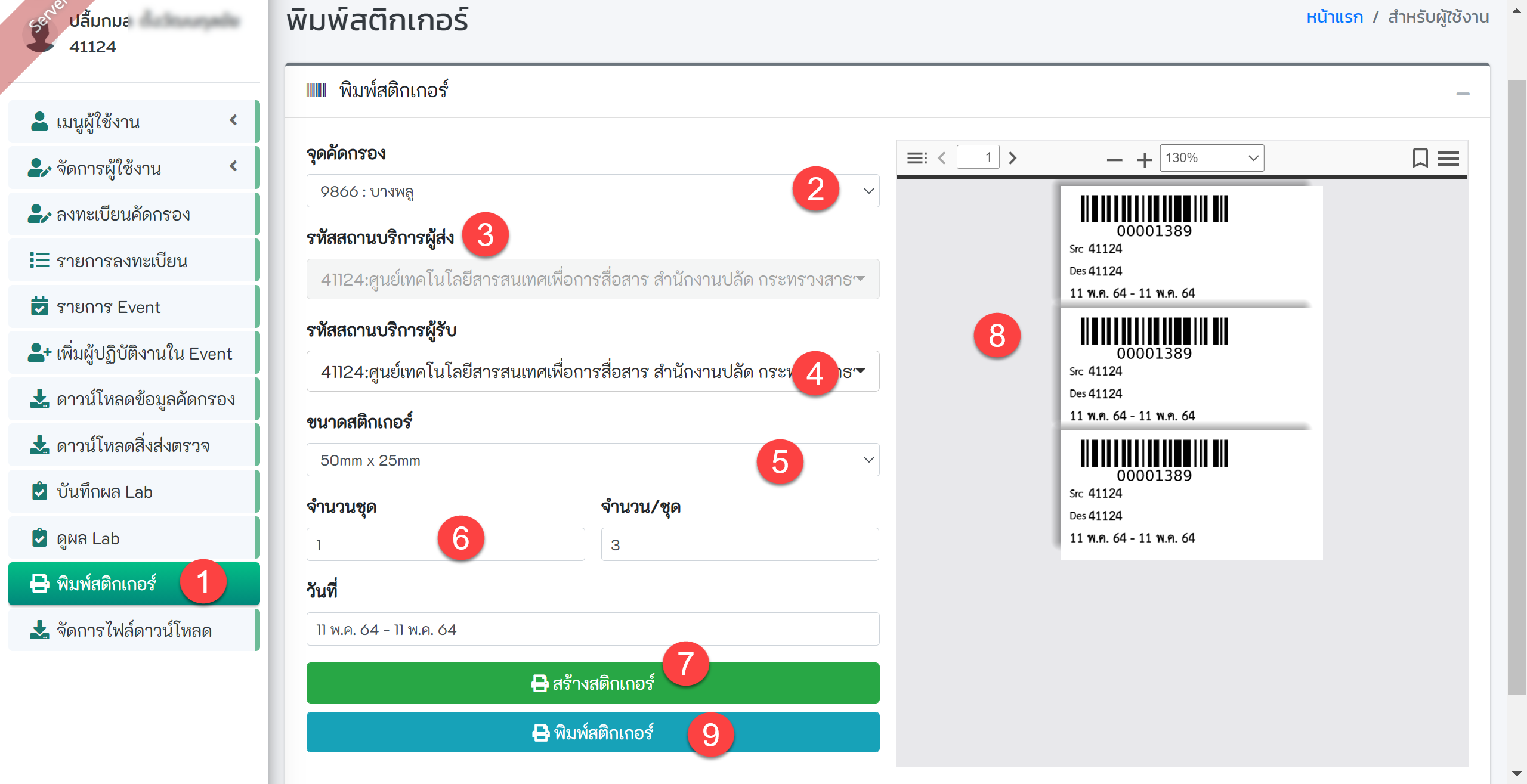The image size is (1527, 784).
Task: Toggle the PDF viewer sidebar icon
Action: pyautogui.click(x=916, y=158)
